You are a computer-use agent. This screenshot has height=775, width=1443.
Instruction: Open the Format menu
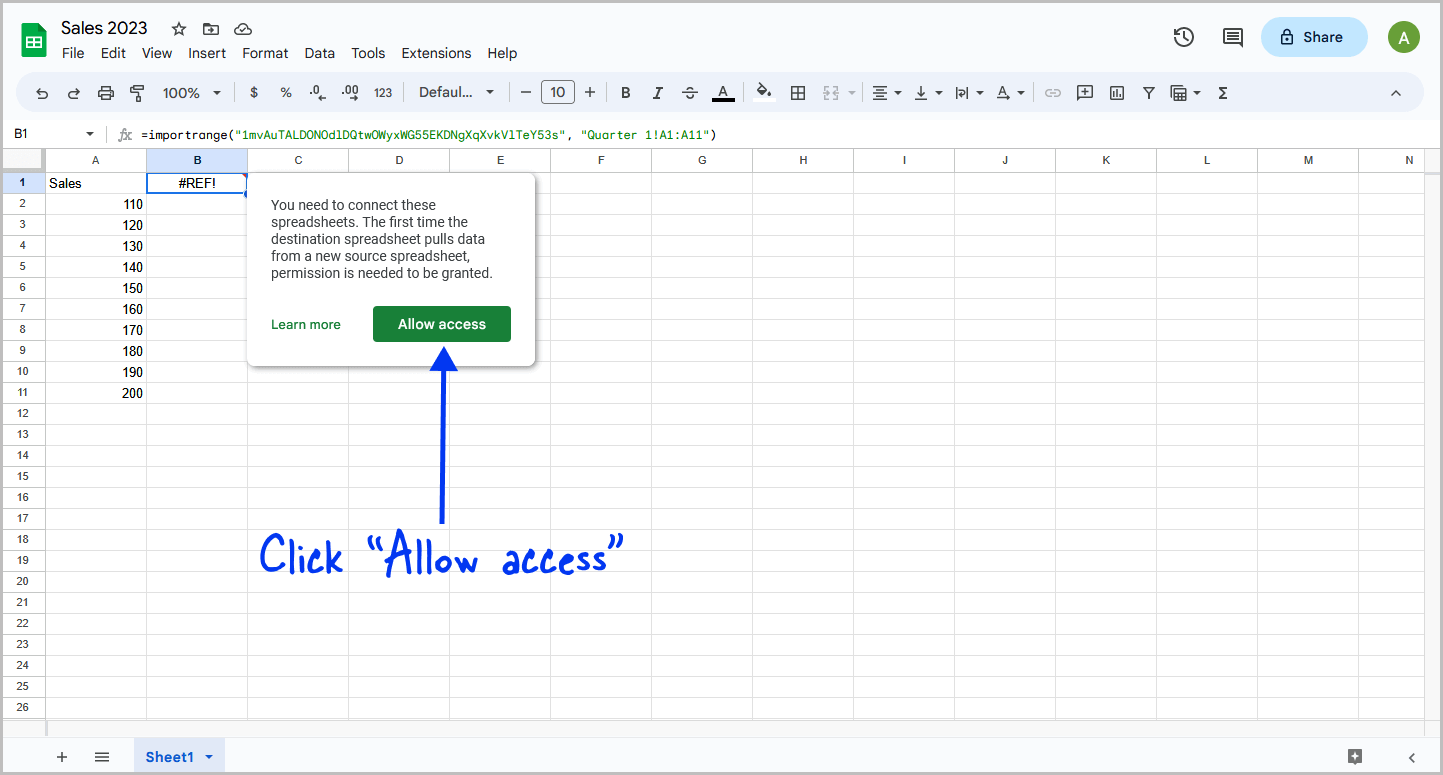tap(265, 53)
